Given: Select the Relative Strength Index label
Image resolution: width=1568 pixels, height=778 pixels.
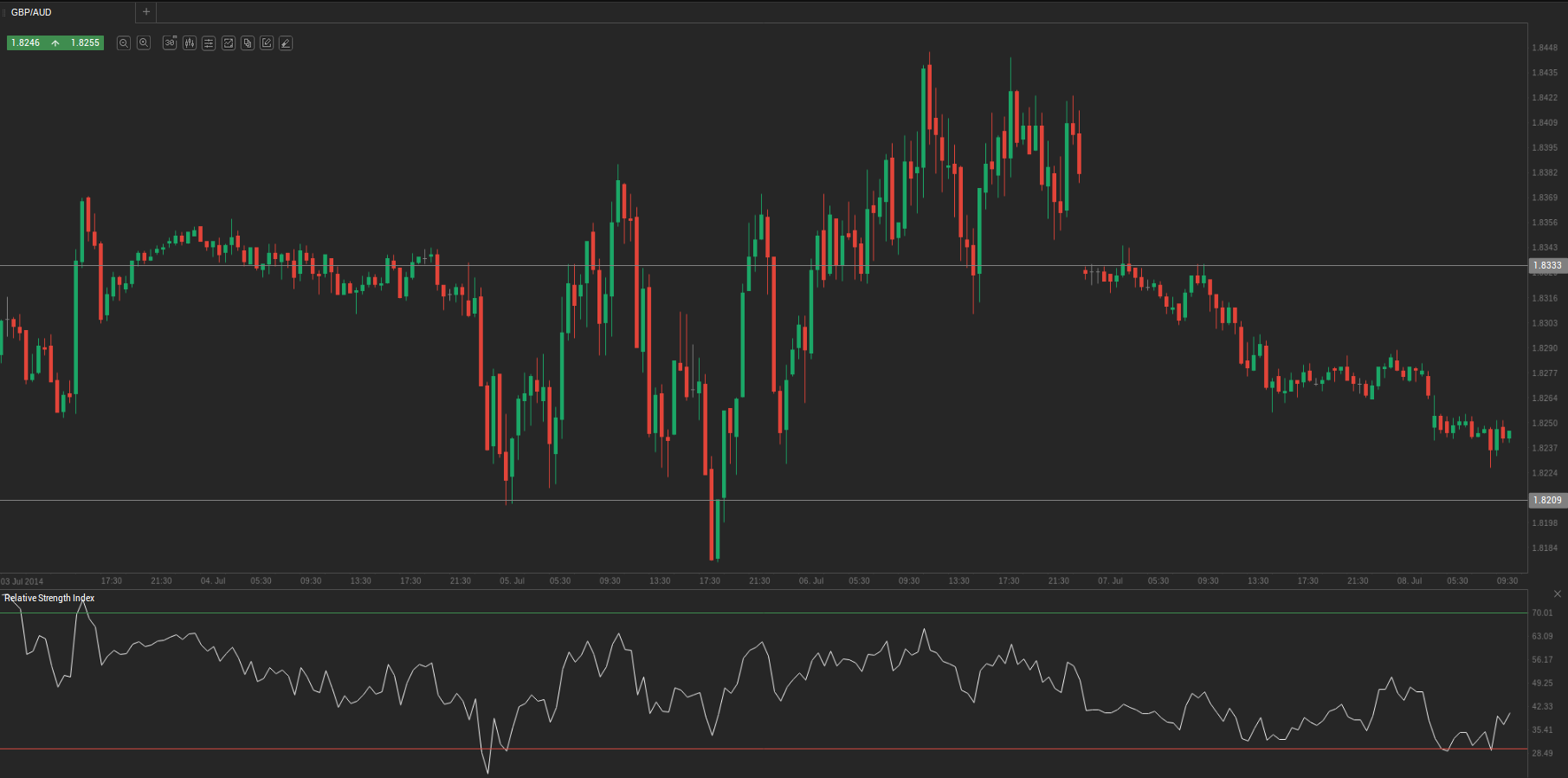Looking at the screenshot, I should click(49, 598).
